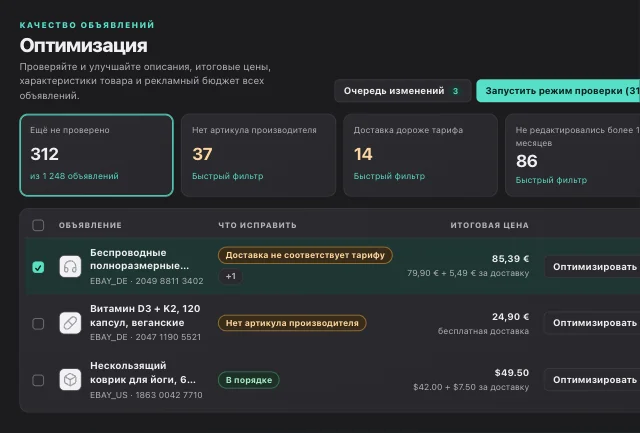Expand the +1 extra issues badge

pyautogui.click(x=231, y=276)
